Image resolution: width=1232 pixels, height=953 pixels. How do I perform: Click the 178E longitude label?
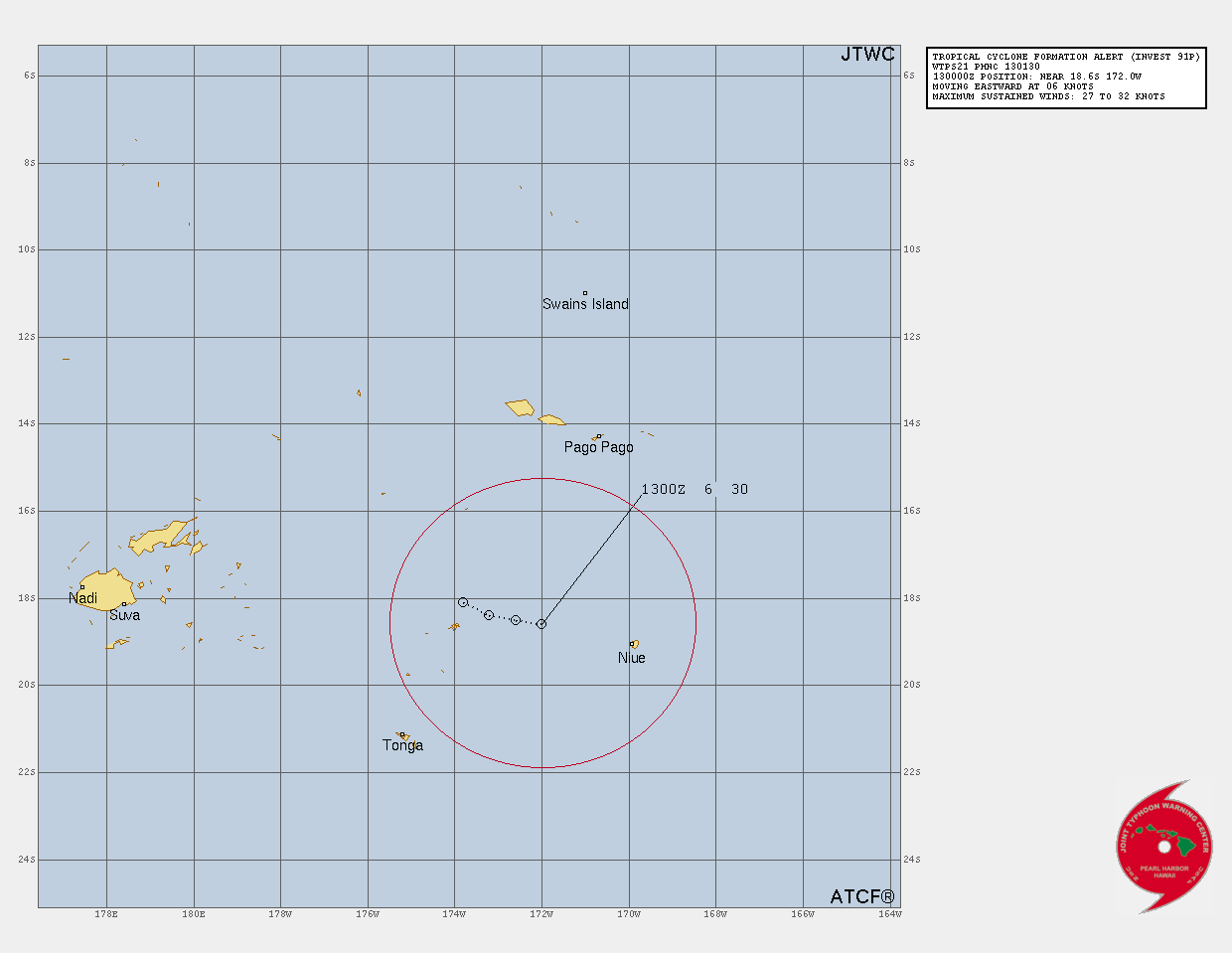[x=106, y=914]
